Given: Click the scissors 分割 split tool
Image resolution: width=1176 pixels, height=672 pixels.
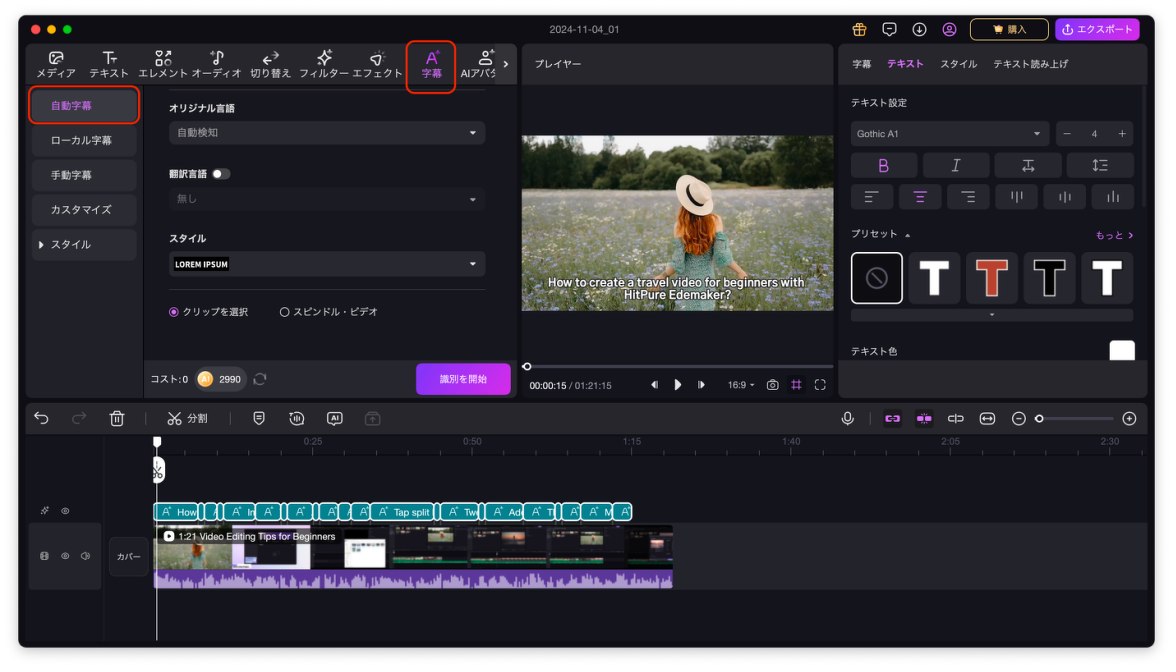Looking at the screenshot, I should point(187,418).
